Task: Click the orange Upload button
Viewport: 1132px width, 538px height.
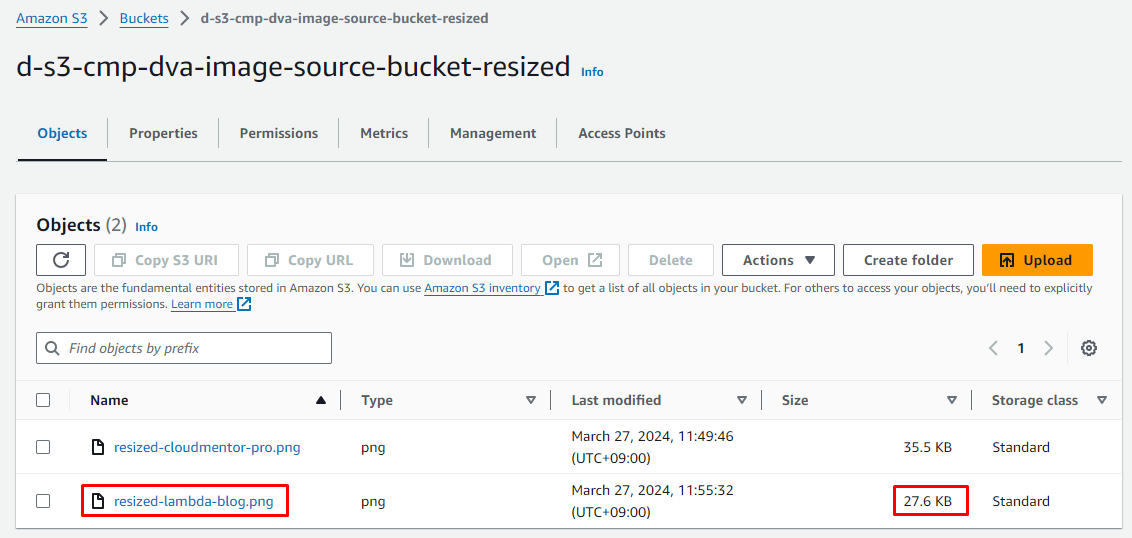Action: (x=1036, y=260)
